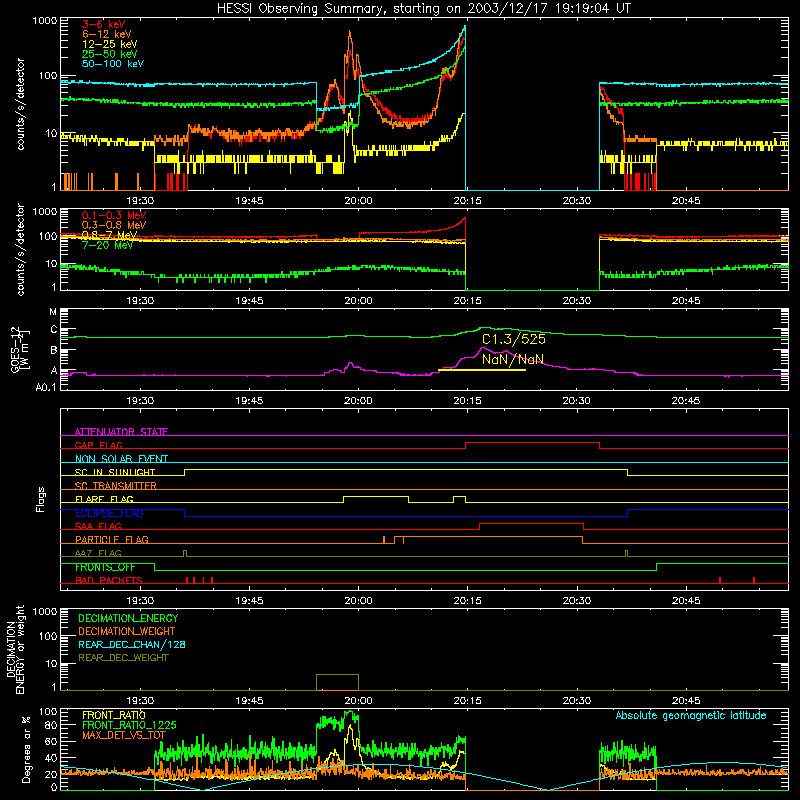
Task: Click the A0.1 level label on GOES axis
Action: pyautogui.click(x=46, y=388)
